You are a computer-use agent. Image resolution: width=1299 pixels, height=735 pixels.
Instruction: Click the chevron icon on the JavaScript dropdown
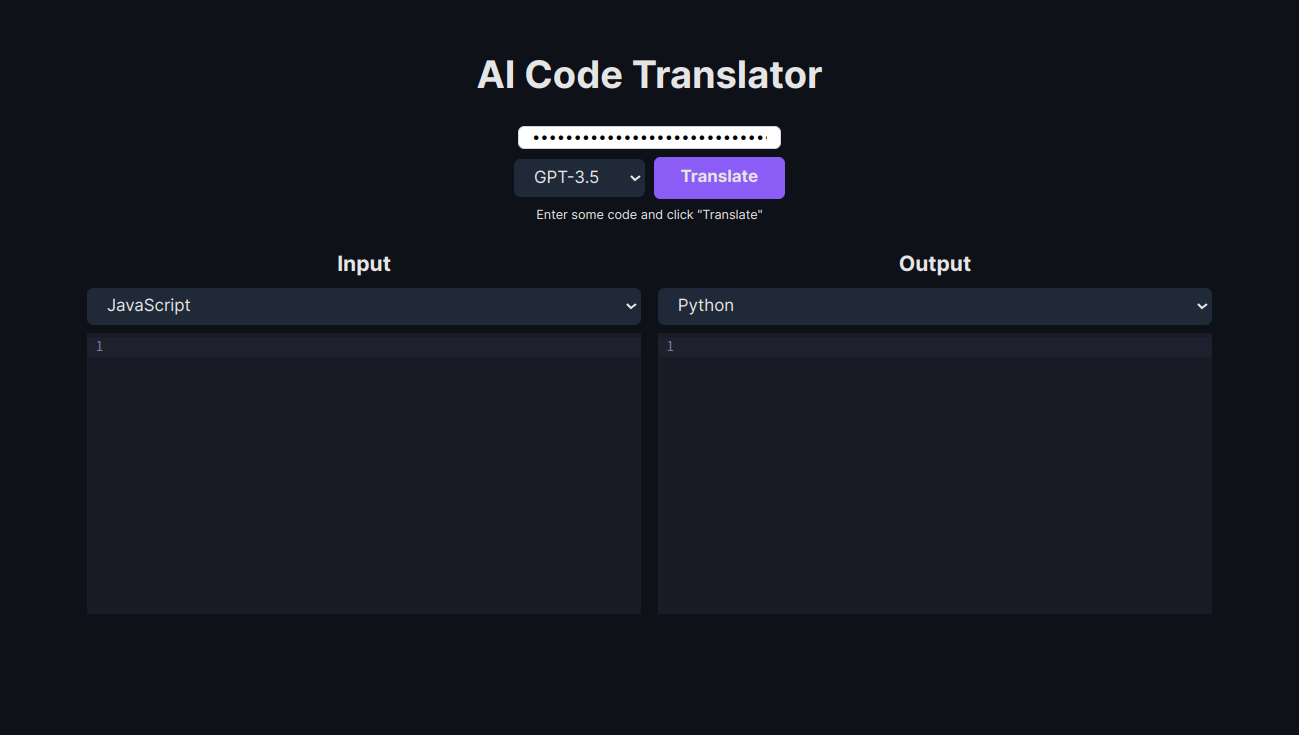(x=630, y=306)
